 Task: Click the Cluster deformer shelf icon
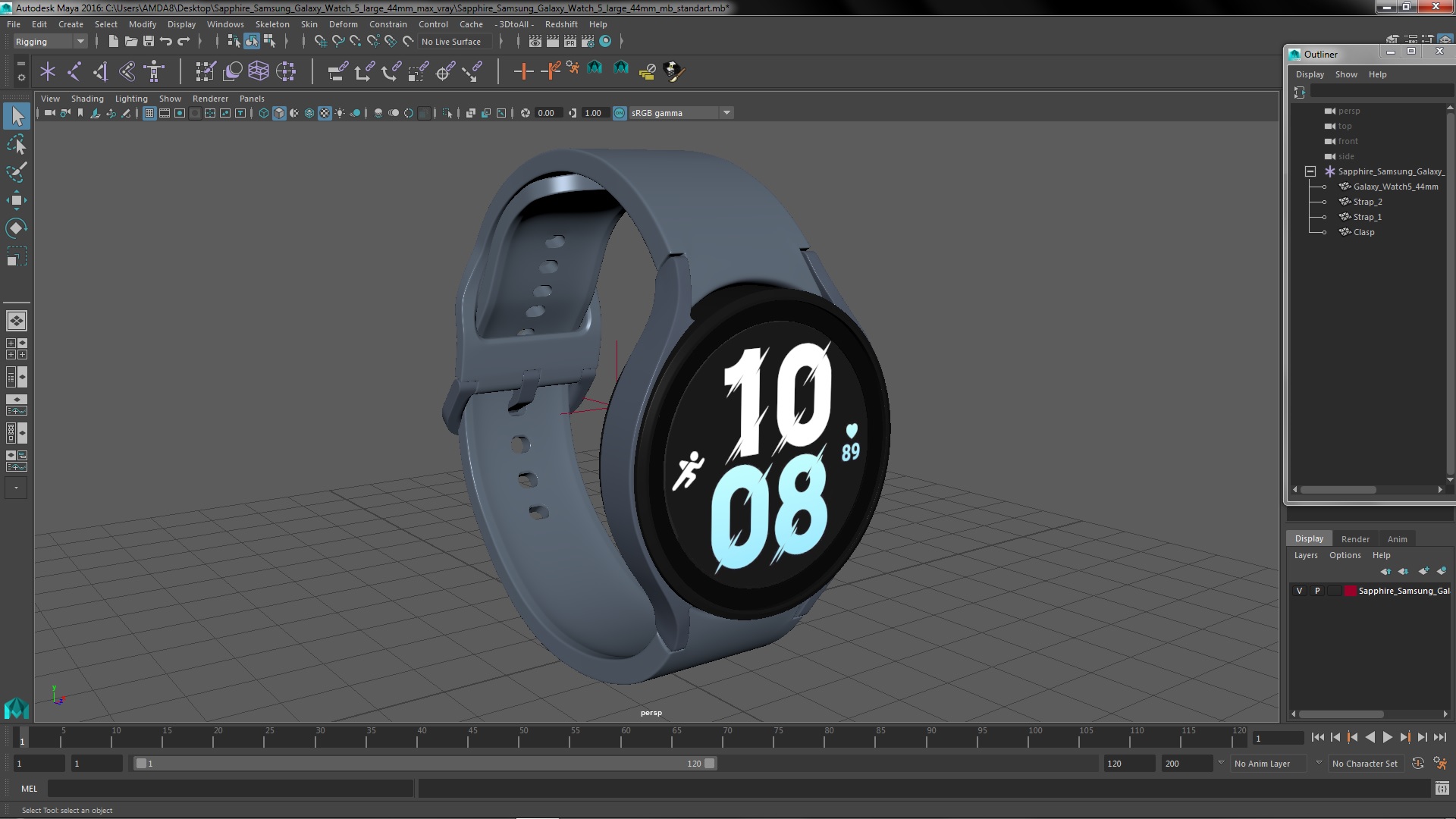click(x=285, y=72)
